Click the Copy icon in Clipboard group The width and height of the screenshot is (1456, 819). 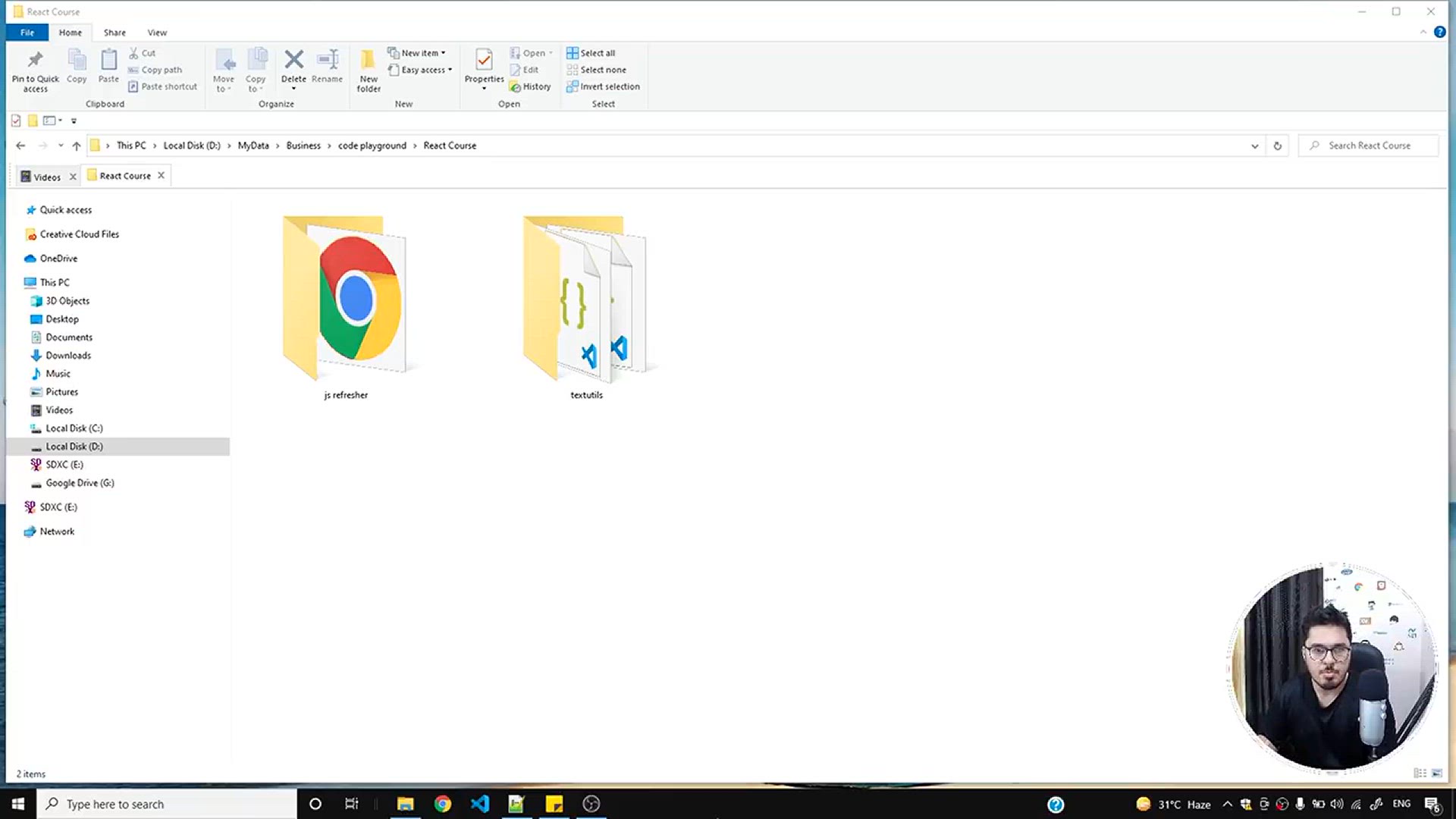point(77,66)
